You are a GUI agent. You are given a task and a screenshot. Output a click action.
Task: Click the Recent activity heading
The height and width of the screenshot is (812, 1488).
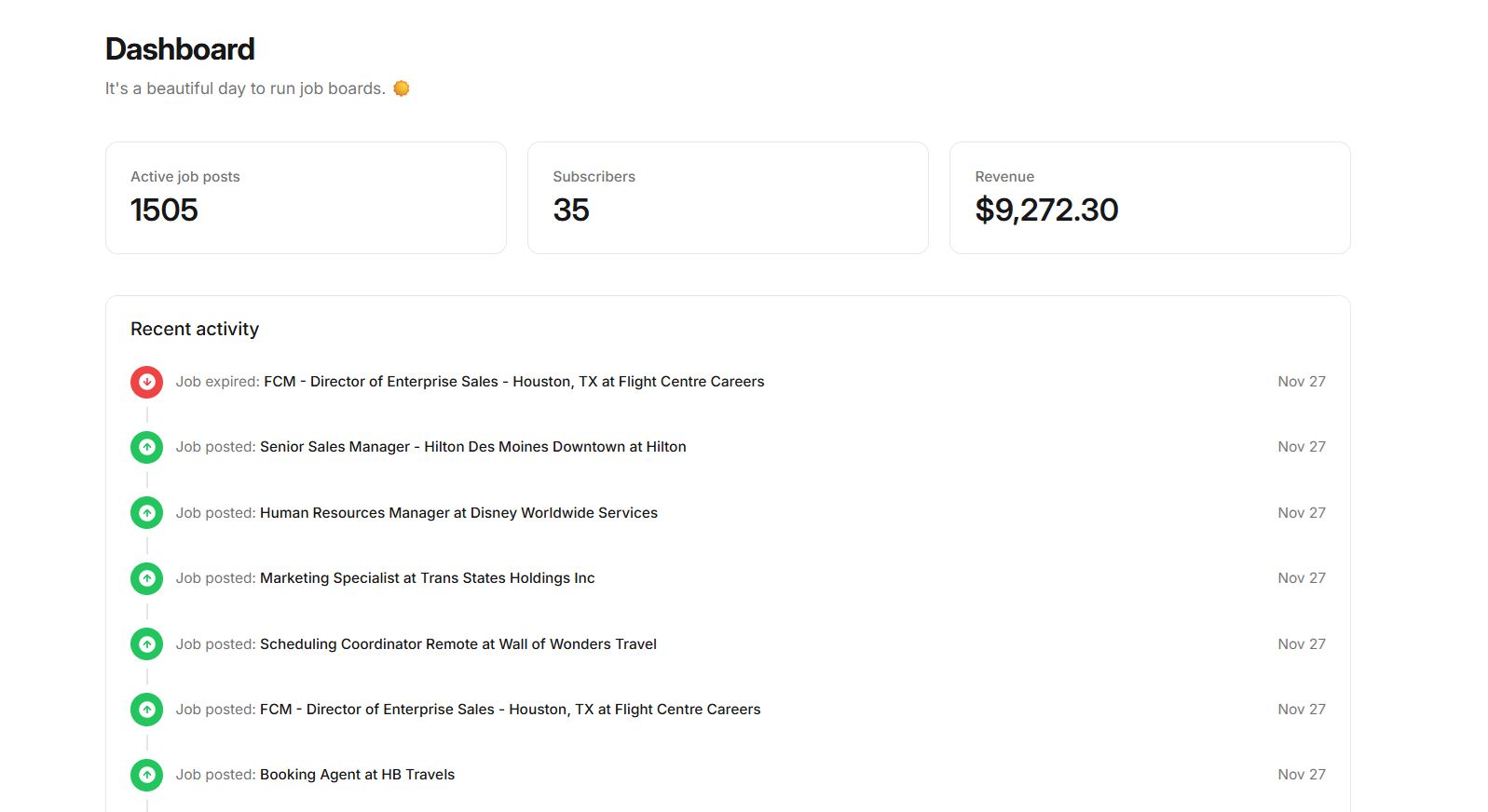(195, 329)
